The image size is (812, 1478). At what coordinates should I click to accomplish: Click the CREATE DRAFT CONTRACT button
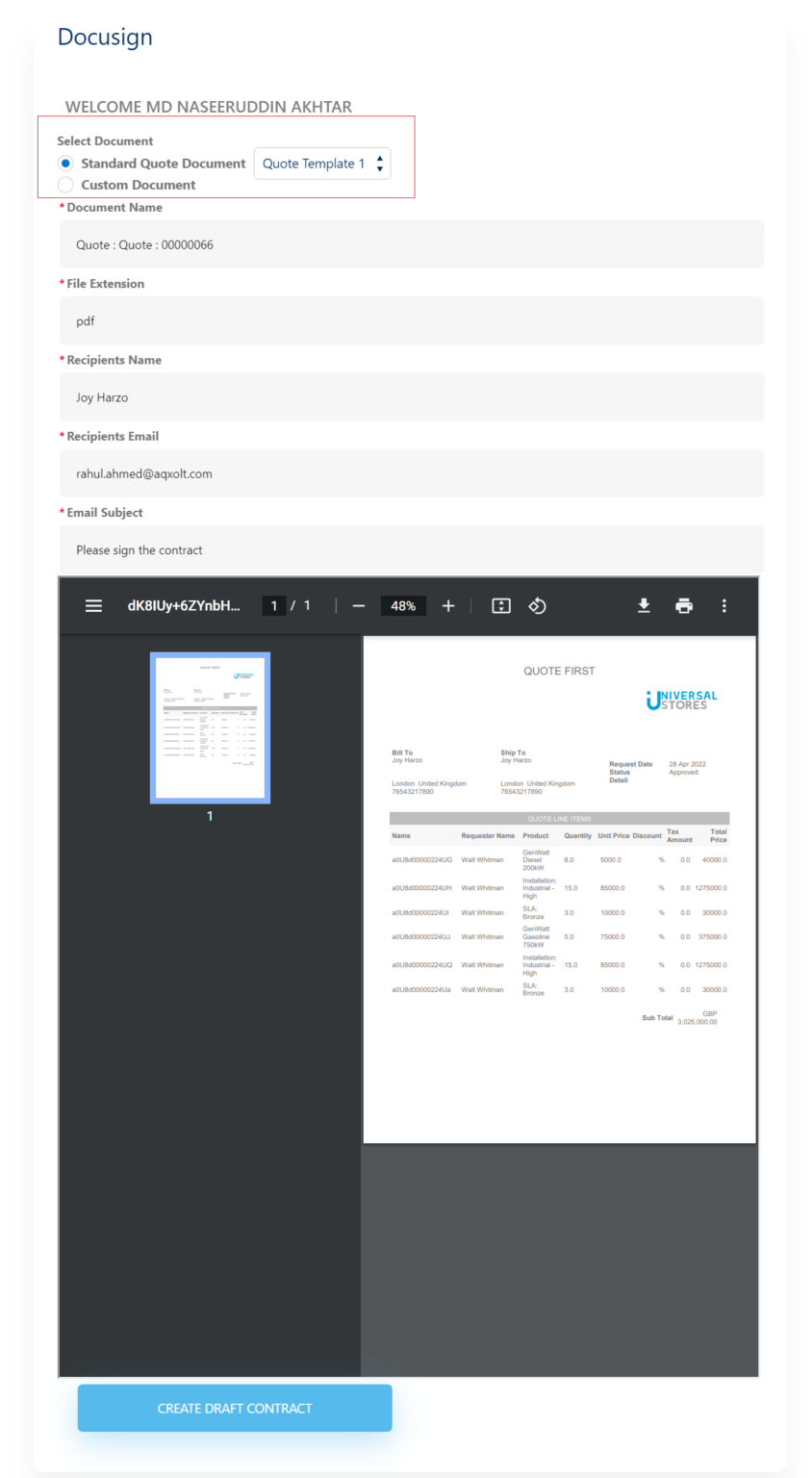pyautogui.click(x=234, y=1408)
